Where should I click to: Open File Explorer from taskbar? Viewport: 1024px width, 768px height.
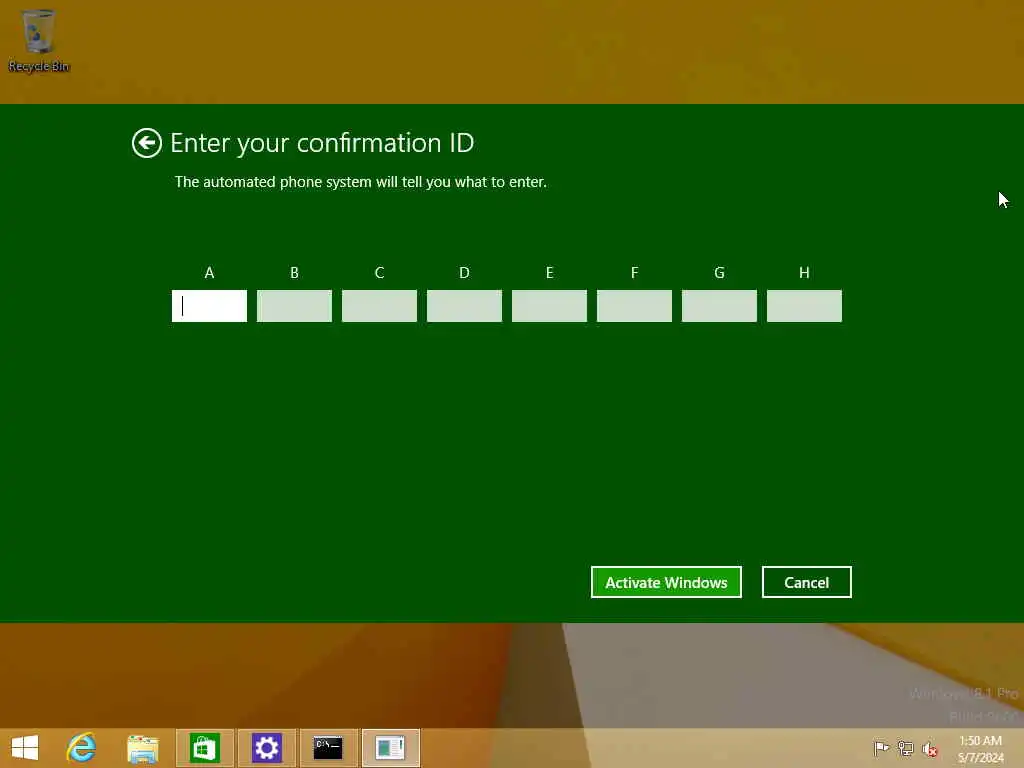143,748
